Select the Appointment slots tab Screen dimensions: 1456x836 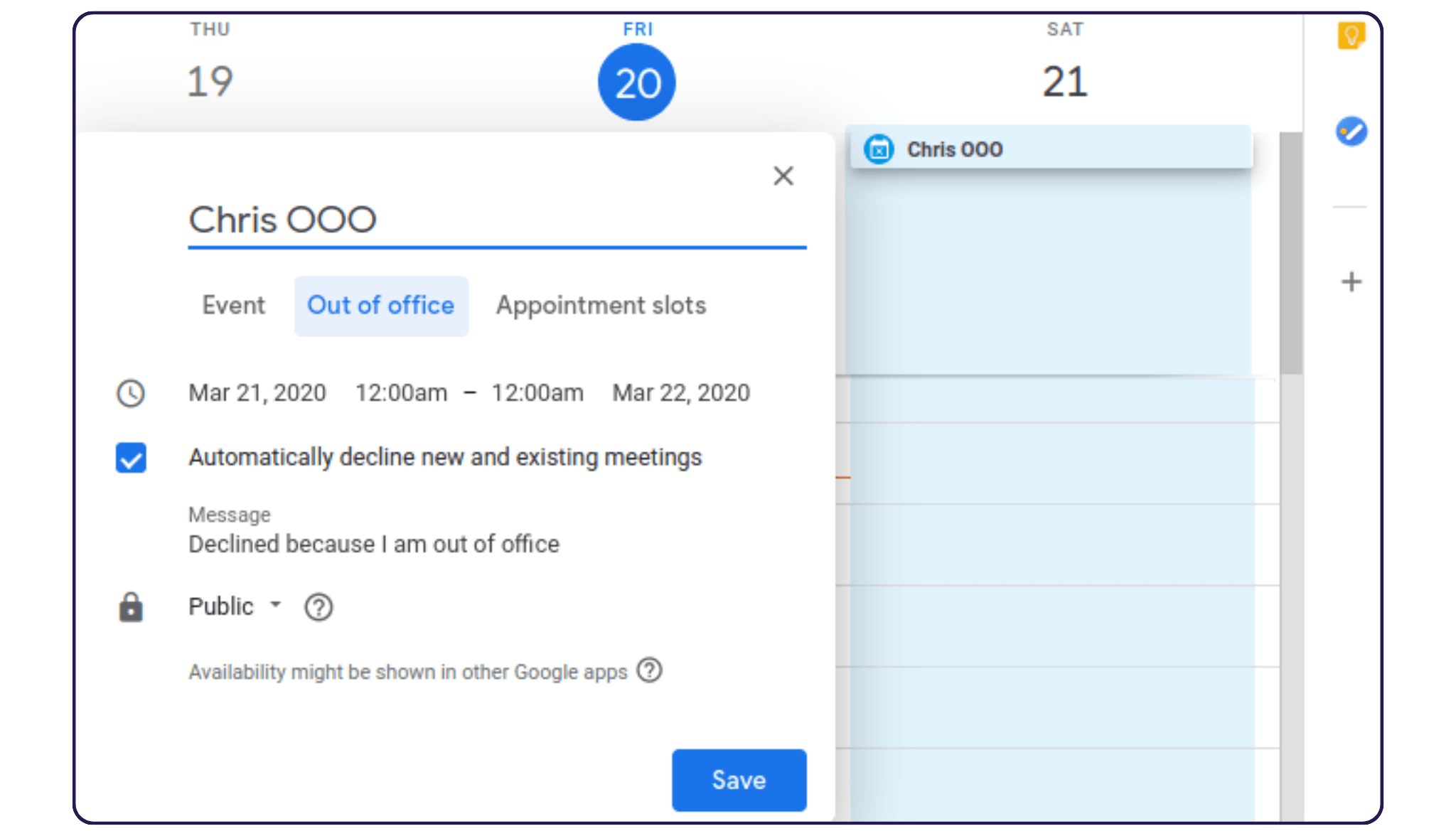click(601, 305)
